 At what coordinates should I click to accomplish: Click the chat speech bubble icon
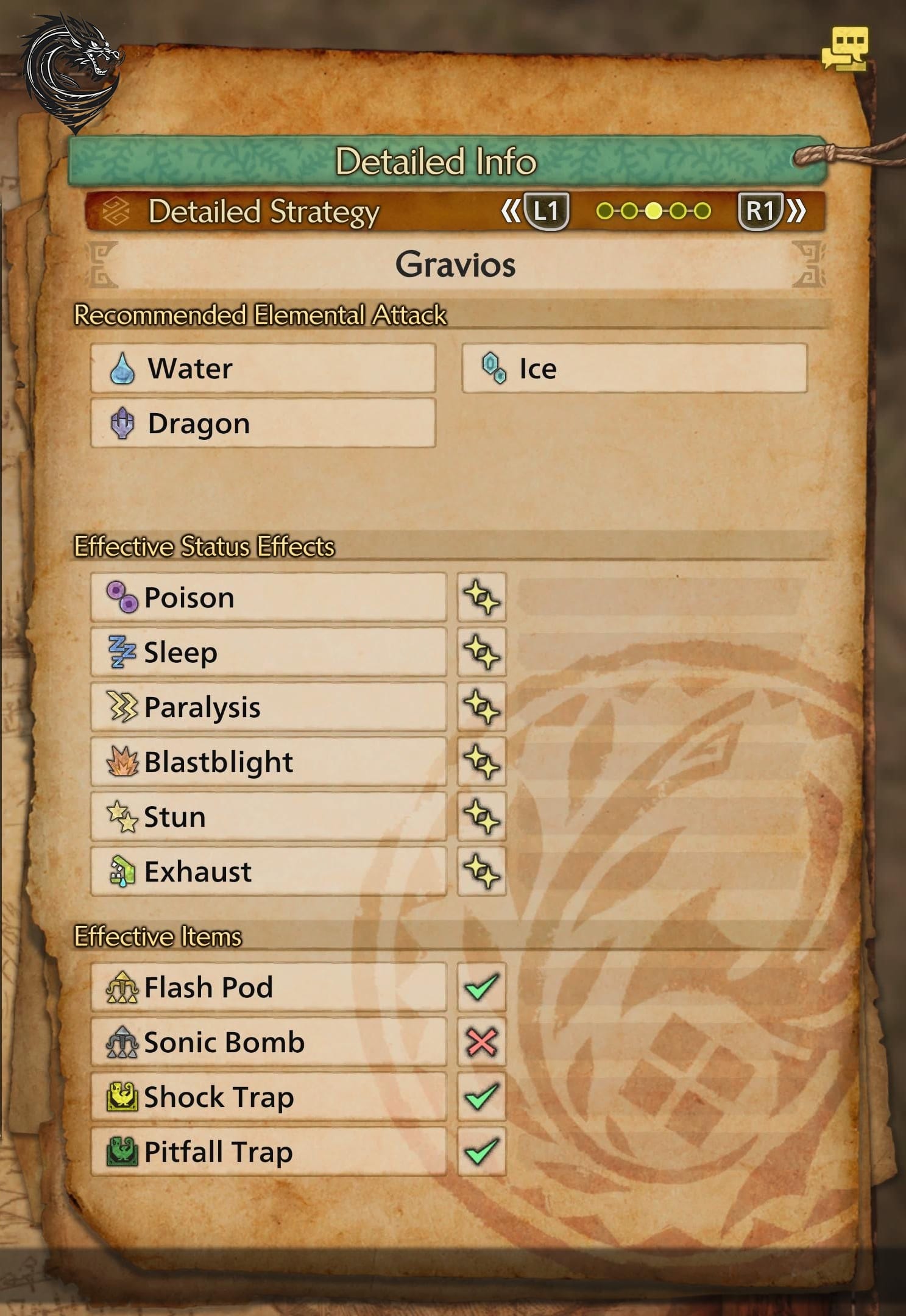click(x=846, y=48)
